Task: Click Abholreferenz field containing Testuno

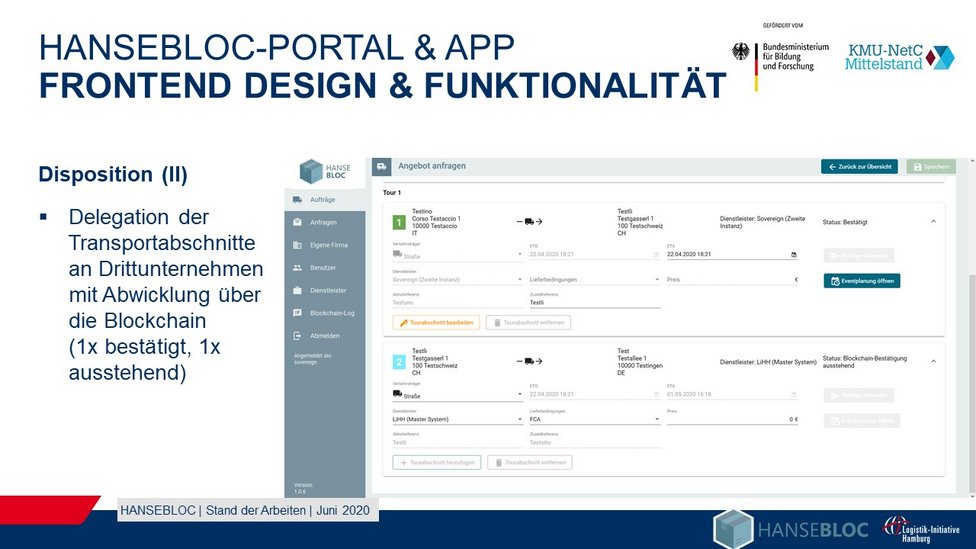Action: 458,303
